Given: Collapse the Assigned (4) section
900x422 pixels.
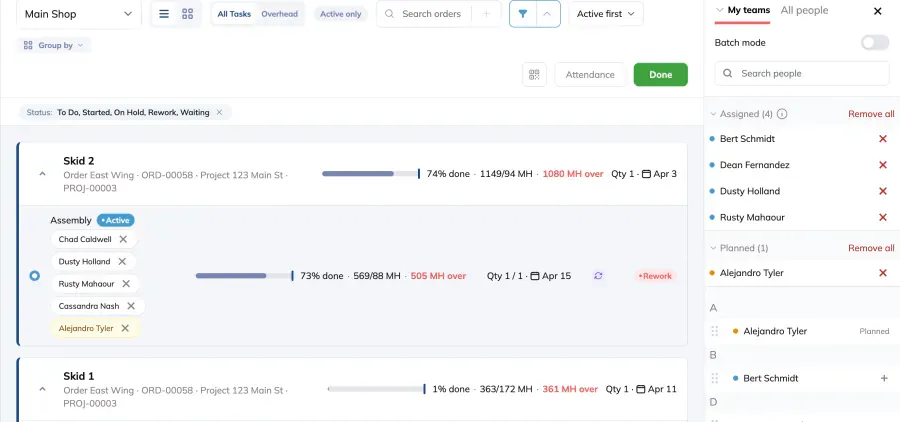Looking at the screenshot, I should tap(713, 114).
